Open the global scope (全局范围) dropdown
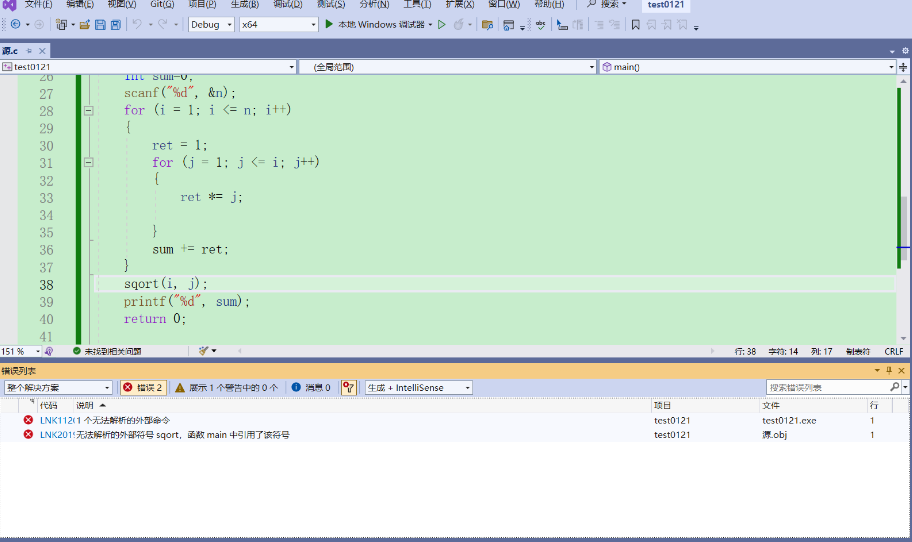The height and width of the screenshot is (542, 912). [x=448, y=67]
